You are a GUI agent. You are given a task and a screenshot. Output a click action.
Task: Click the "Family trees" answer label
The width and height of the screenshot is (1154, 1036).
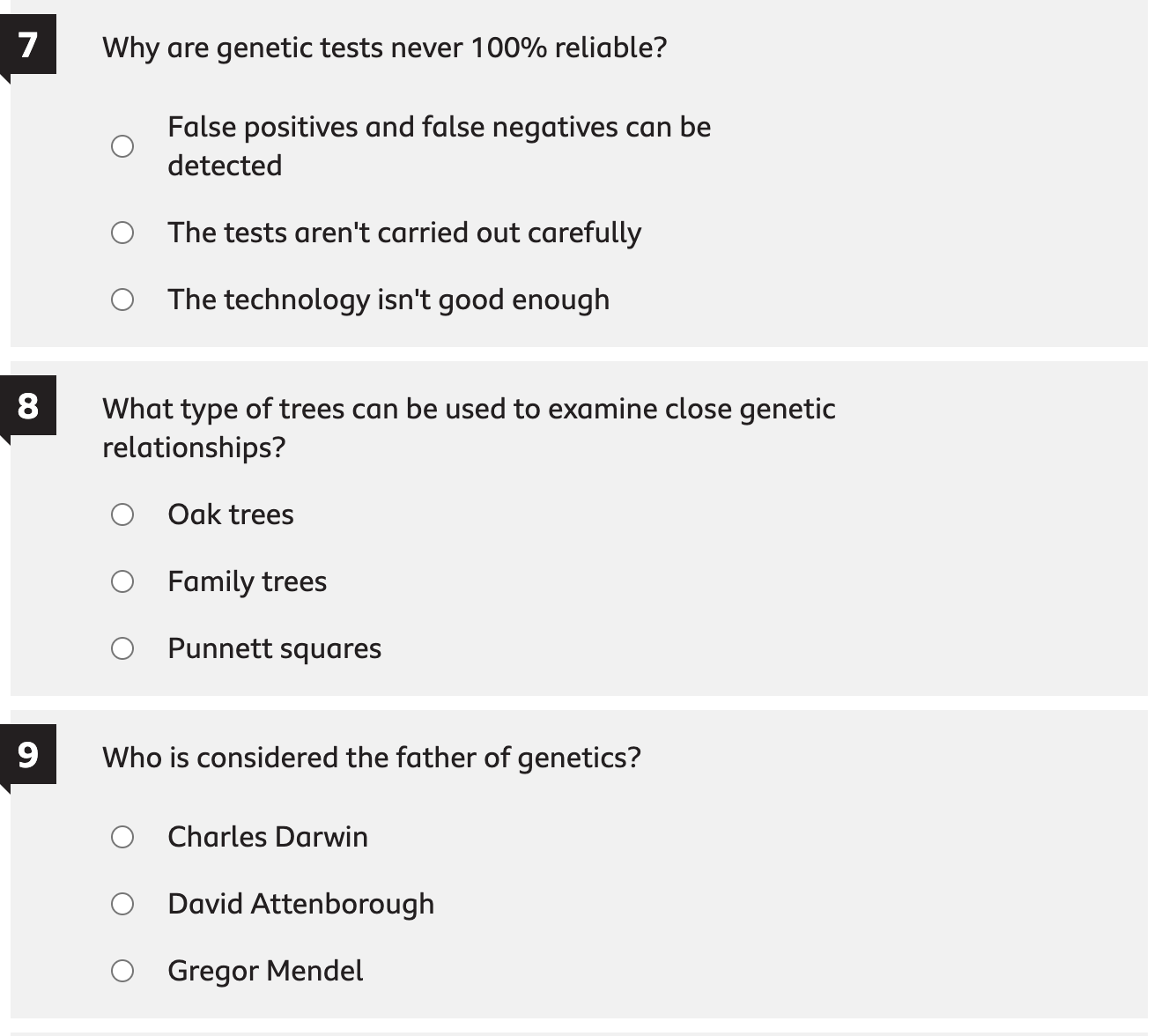[x=247, y=581]
